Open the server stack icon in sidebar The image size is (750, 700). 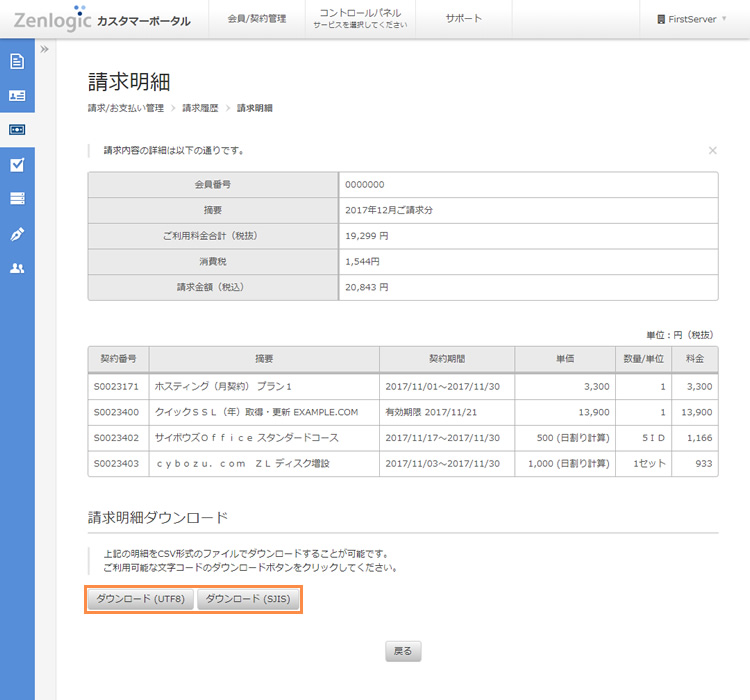(x=17, y=199)
